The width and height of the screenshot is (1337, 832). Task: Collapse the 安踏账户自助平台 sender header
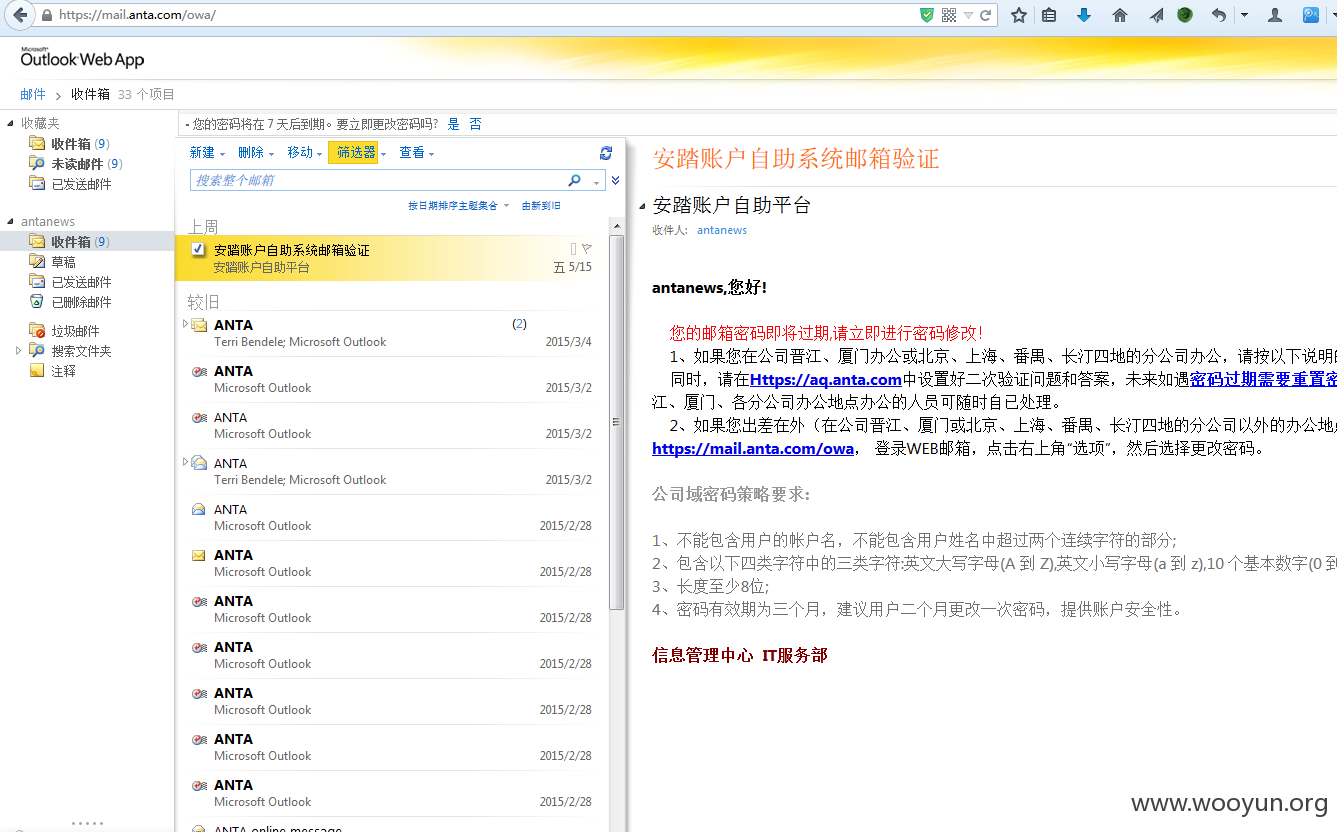642,206
